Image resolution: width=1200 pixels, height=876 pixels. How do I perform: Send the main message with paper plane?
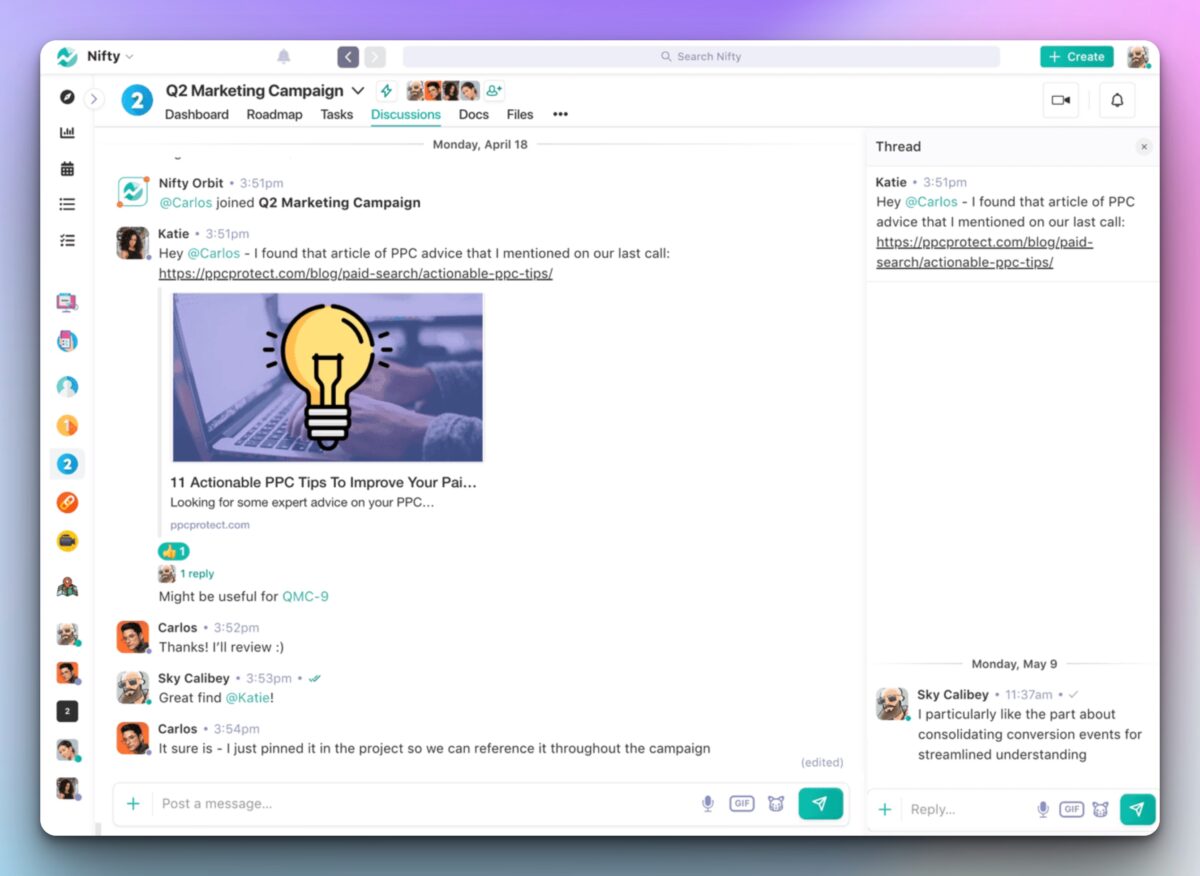coord(820,803)
